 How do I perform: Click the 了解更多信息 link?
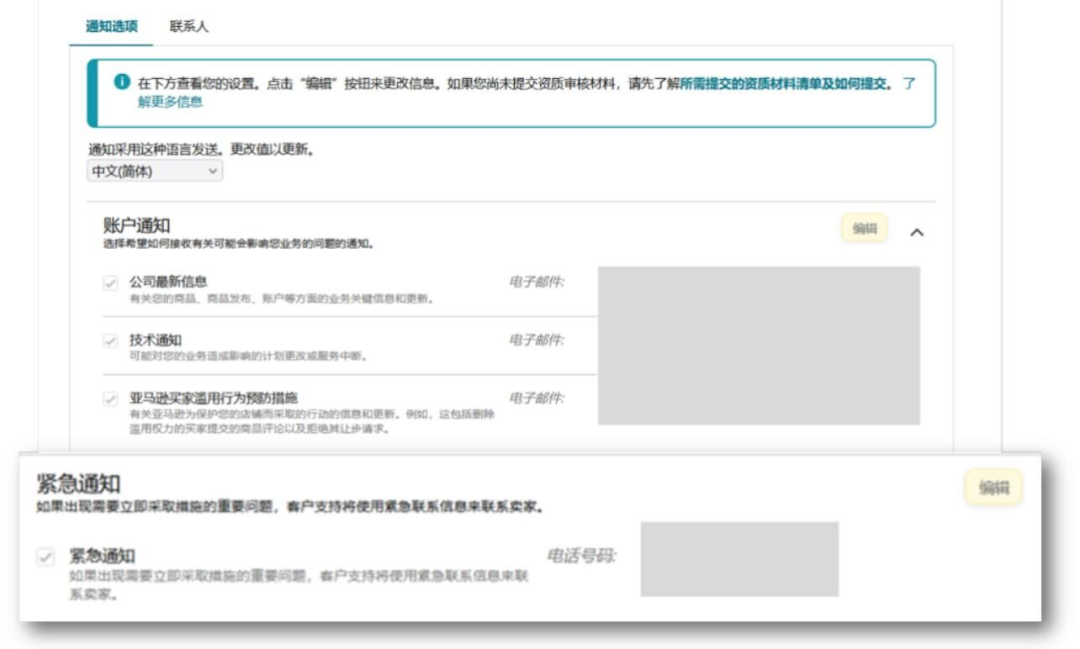click(x=170, y=101)
